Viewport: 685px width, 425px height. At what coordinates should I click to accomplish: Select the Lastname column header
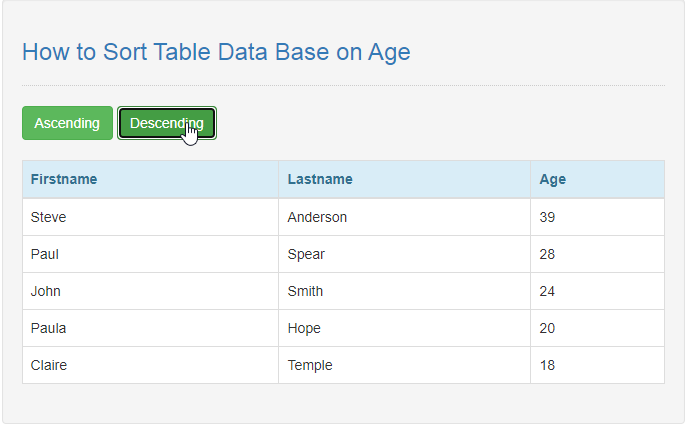pos(405,180)
